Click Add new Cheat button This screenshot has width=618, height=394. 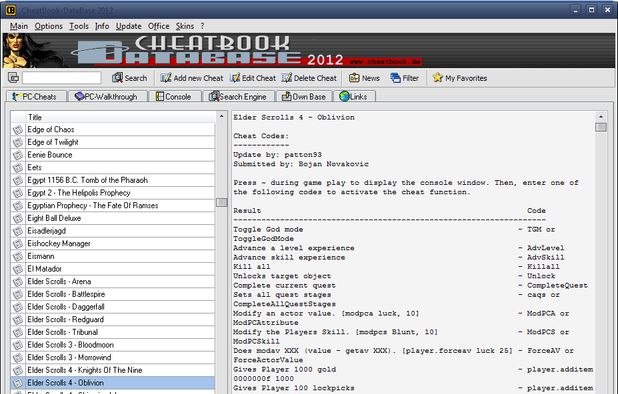192,78
